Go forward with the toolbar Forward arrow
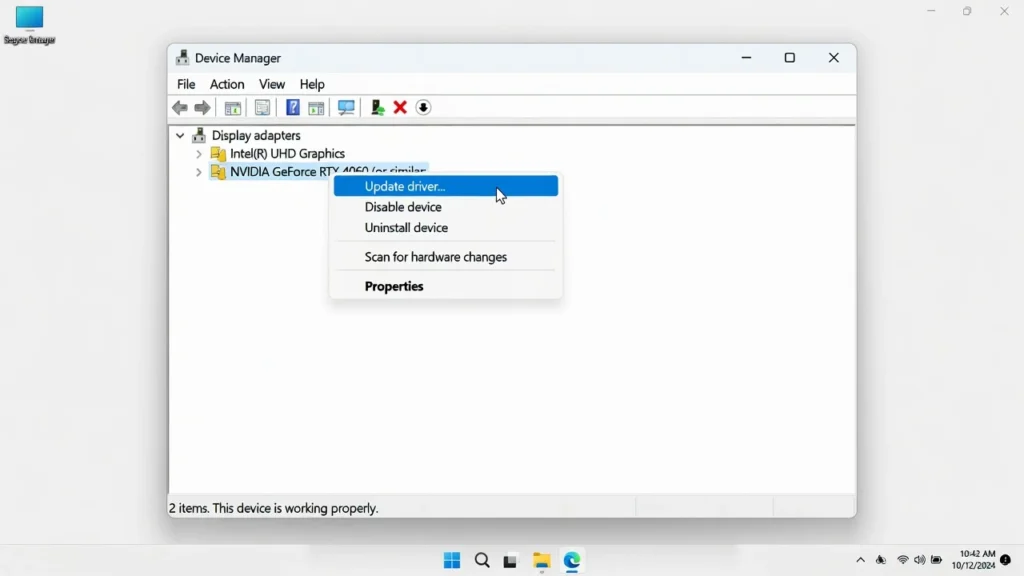 [x=202, y=108]
